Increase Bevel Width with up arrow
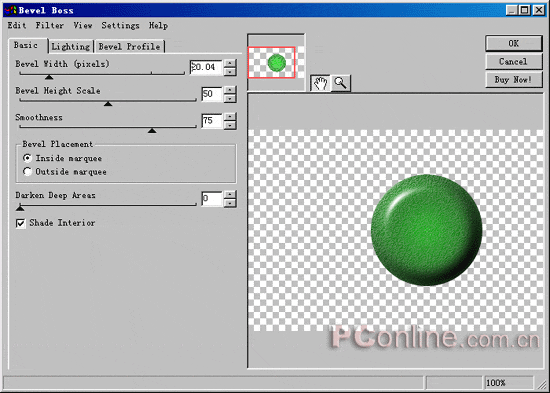This screenshot has height=393, width=550. coord(230,63)
